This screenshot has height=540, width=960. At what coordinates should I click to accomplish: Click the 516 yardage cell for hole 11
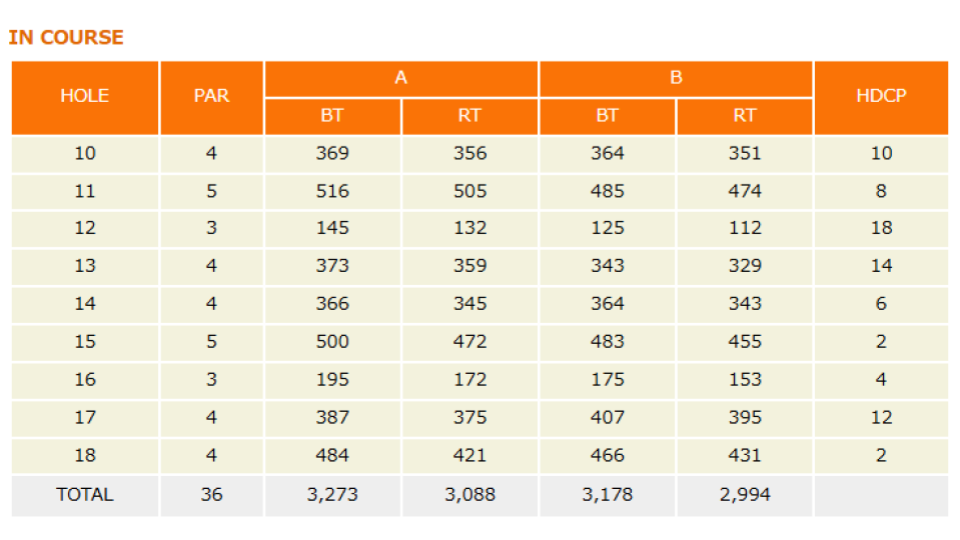click(x=332, y=191)
